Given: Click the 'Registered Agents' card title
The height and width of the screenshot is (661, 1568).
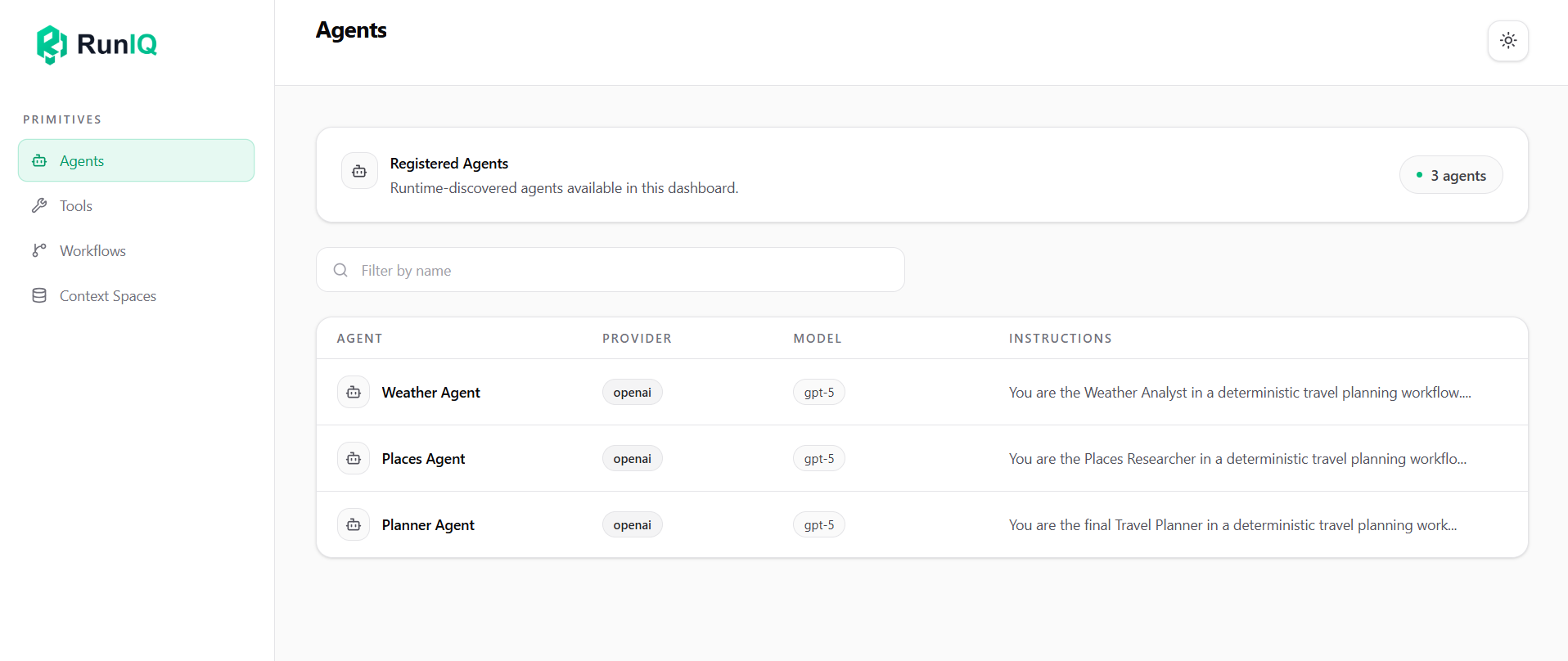Looking at the screenshot, I should (448, 163).
